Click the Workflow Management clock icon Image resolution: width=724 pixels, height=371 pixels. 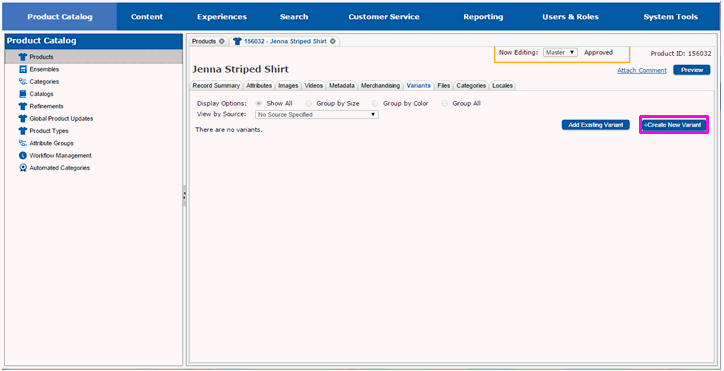tap(23, 156)
